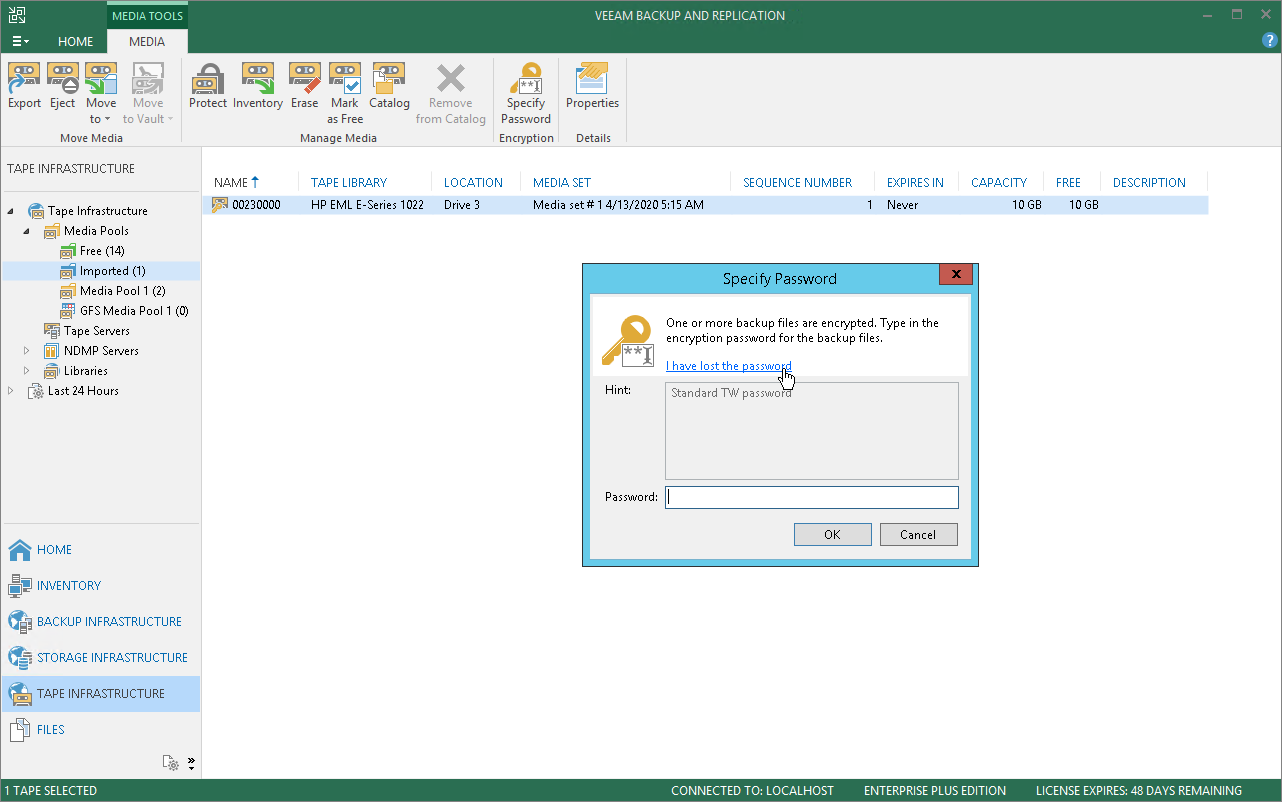The height and width of the screenshot is (802, 1282).
Task: Run Inventory from the ribbon
Action: coord(258,86)
